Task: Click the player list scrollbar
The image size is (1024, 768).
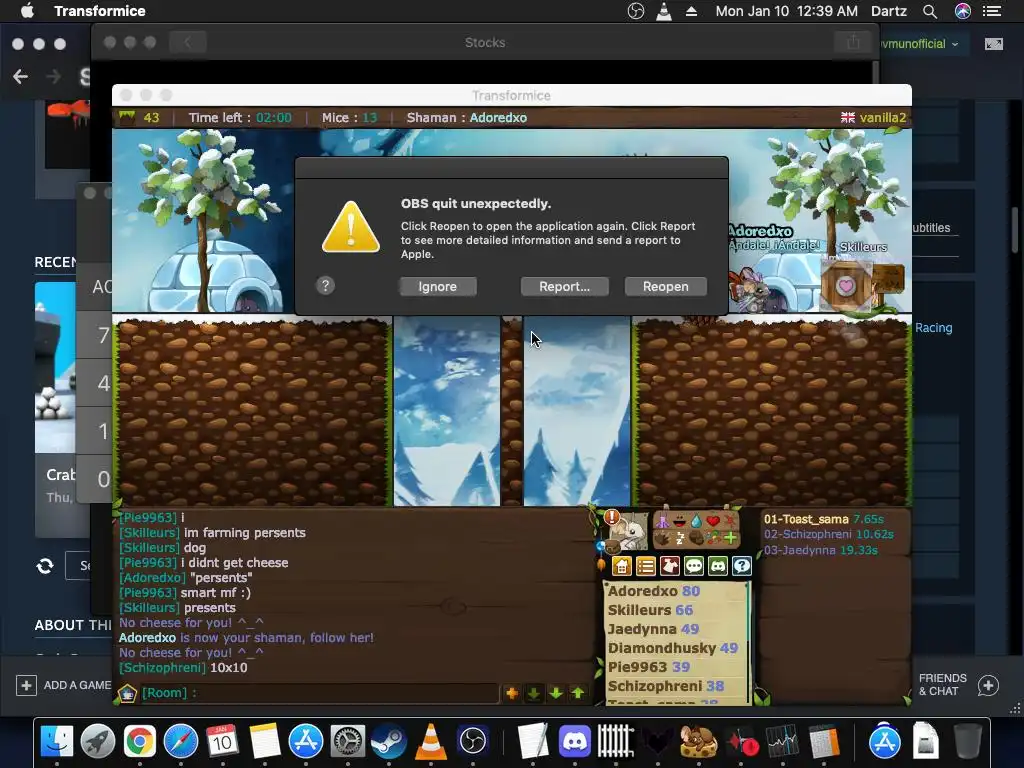Action: (x=749, y=643)
